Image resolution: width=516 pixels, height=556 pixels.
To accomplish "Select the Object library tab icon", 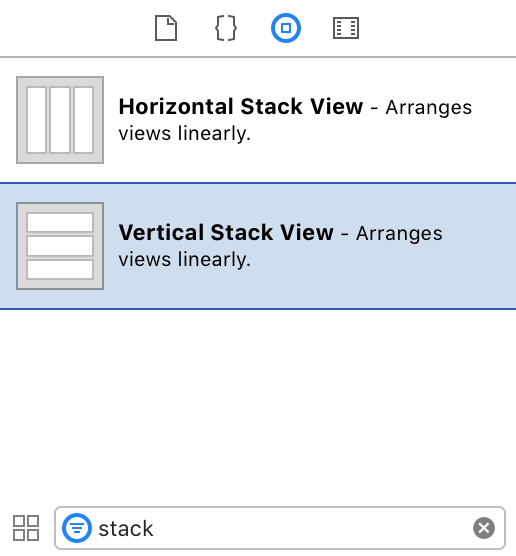I will click(x=286, y=28).
